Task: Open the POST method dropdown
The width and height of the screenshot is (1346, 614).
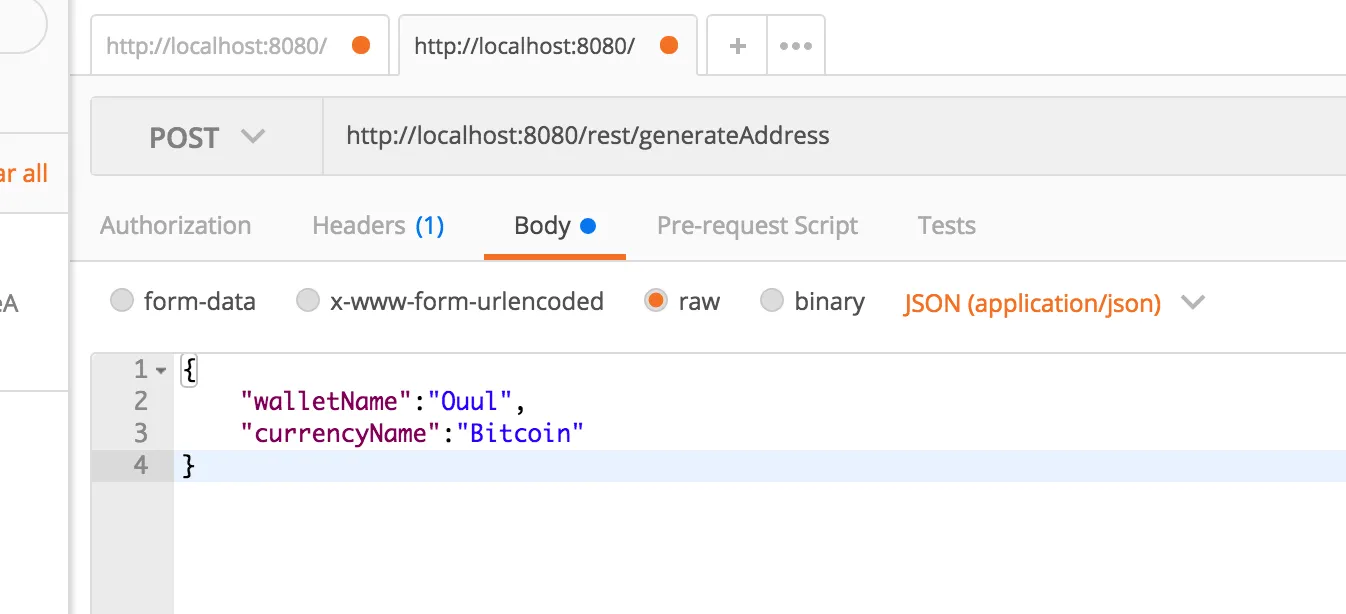Action: tap(206, 137)
